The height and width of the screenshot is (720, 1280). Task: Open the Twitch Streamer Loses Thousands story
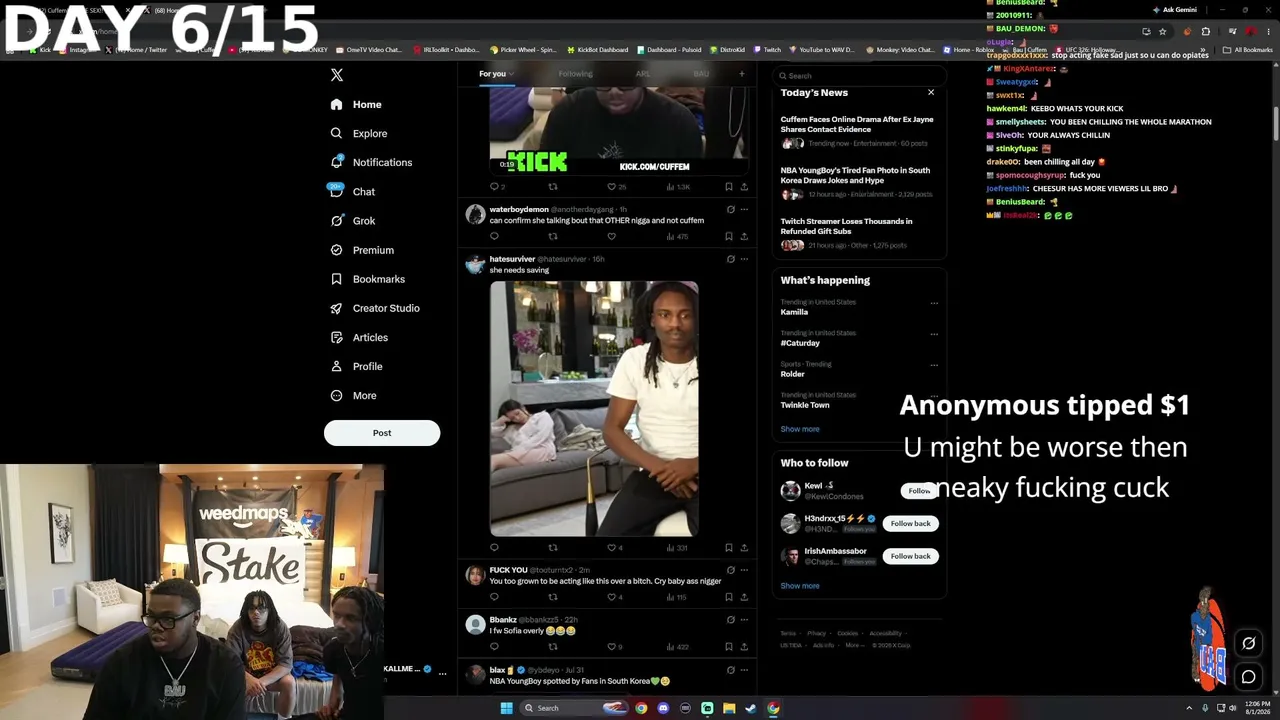point(858,234)
